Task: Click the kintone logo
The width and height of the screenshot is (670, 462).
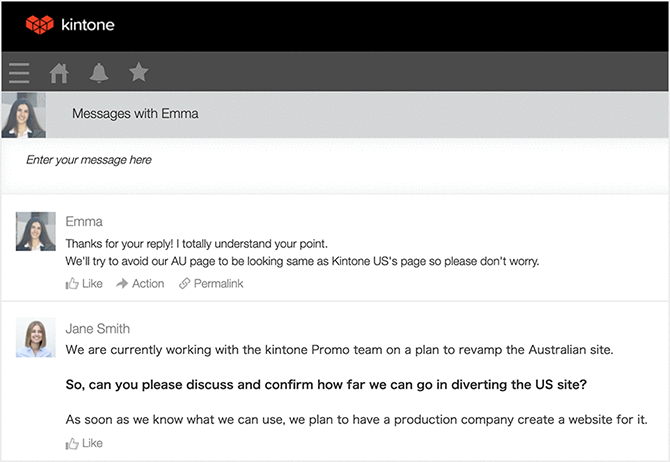Action: pos(70,24)
